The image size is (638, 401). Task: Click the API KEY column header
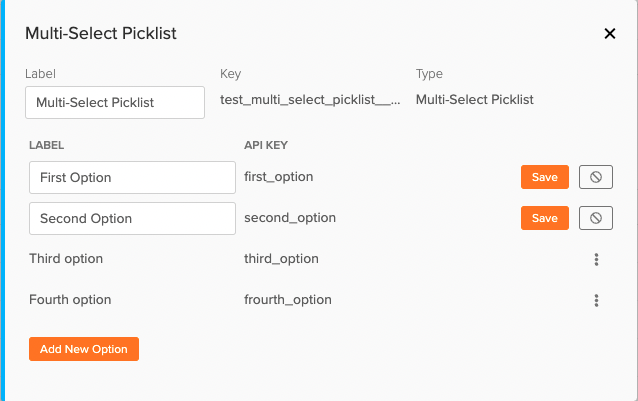(266, 145)
